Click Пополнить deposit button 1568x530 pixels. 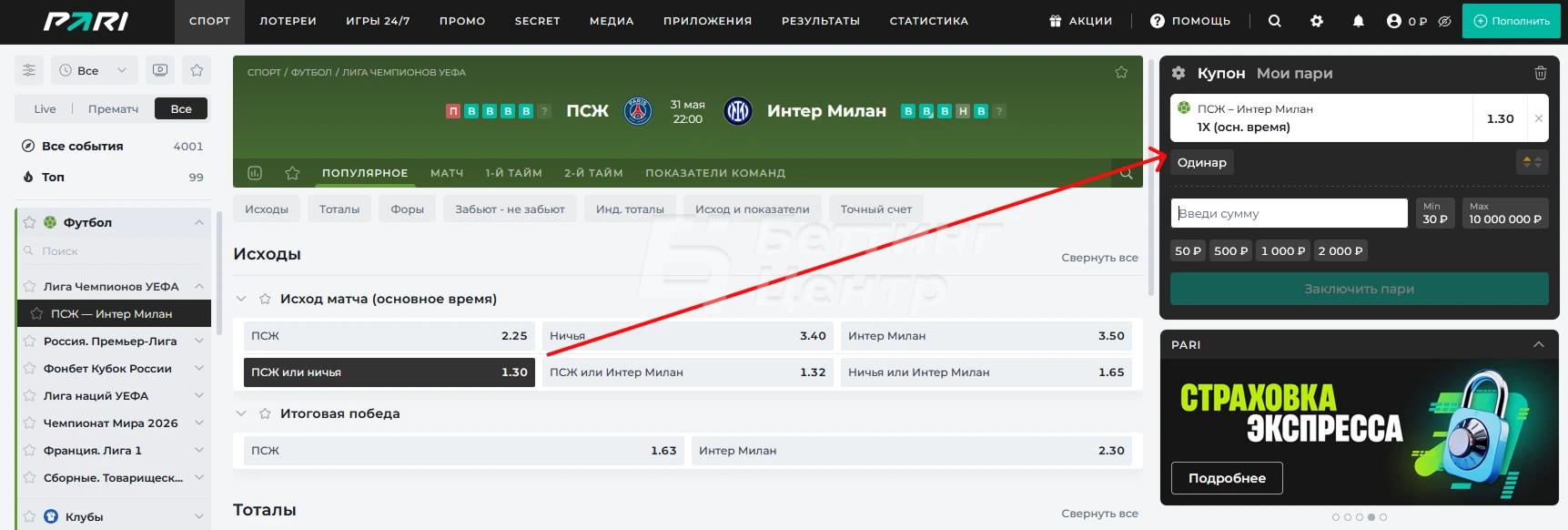click(x=1510, y=21)
